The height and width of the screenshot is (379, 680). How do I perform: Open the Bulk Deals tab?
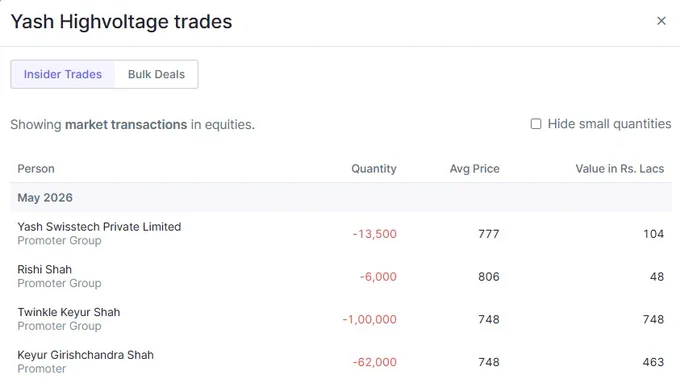coord(156,74)
